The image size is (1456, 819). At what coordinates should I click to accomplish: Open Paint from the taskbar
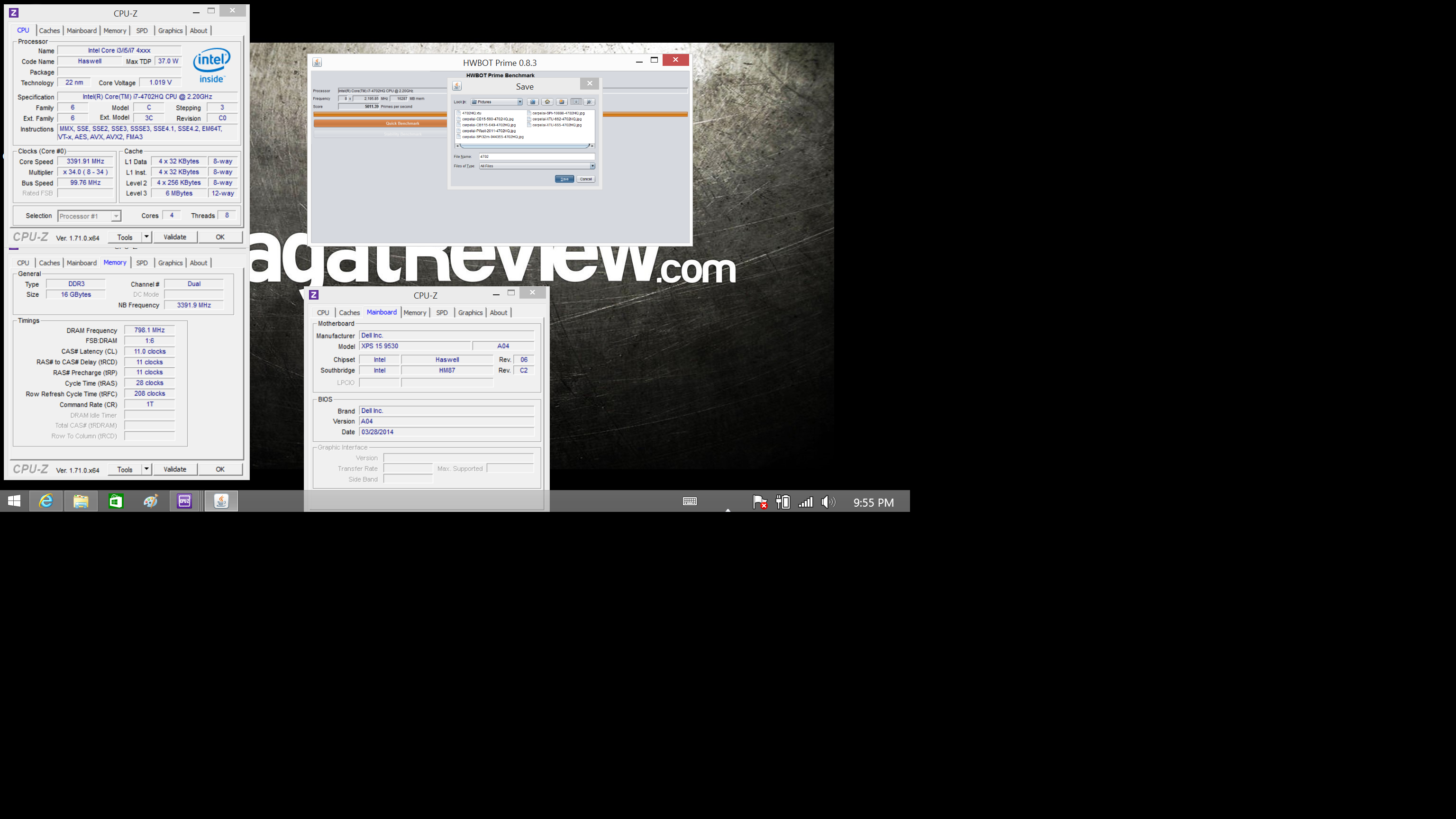pos(150,501)
